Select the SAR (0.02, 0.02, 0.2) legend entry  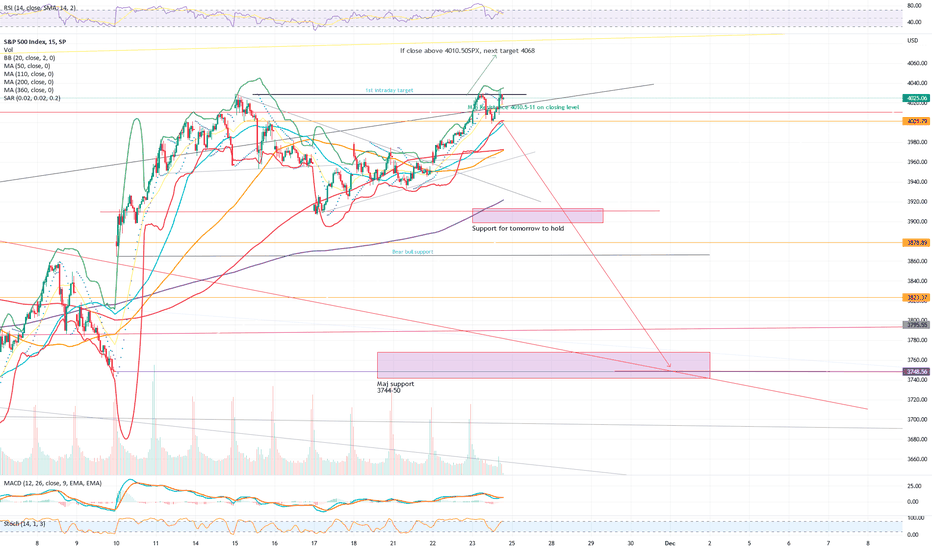(32, 98)
